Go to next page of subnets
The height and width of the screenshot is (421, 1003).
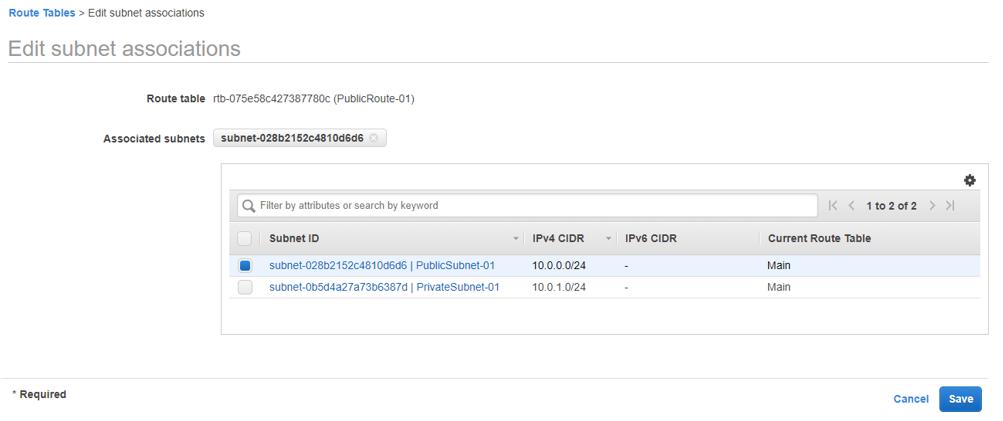pyautogui.click(x=932, y=206)
